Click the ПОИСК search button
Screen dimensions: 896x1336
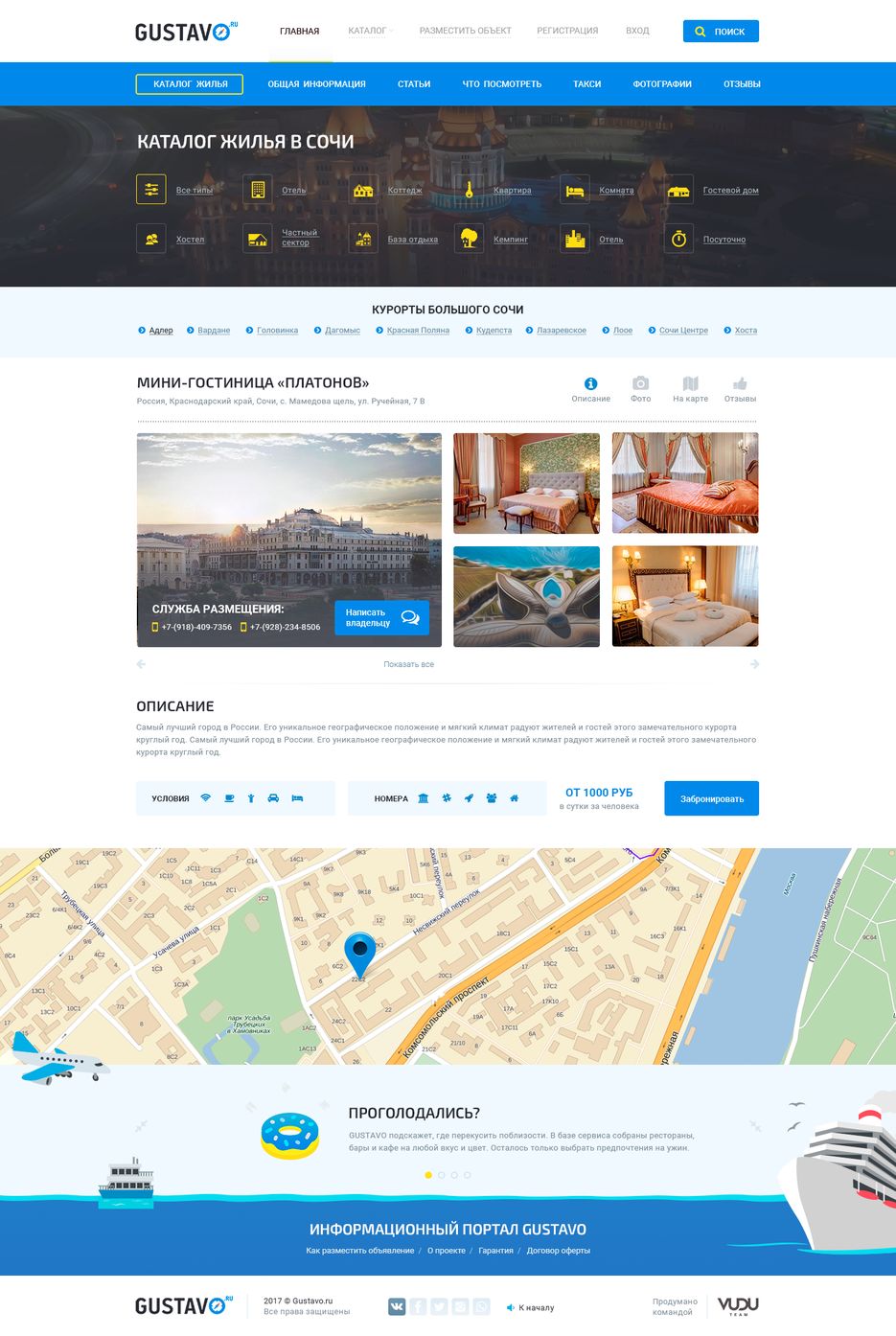tap(721, 31)
